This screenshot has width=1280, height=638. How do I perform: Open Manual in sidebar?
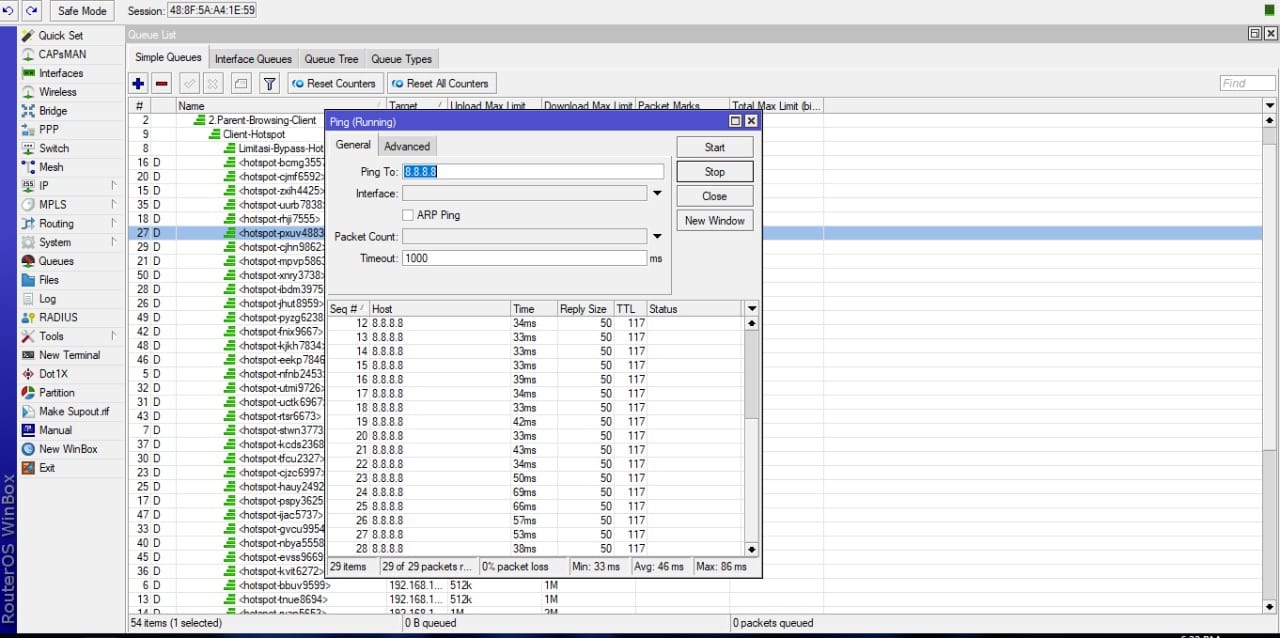point(55,430)
